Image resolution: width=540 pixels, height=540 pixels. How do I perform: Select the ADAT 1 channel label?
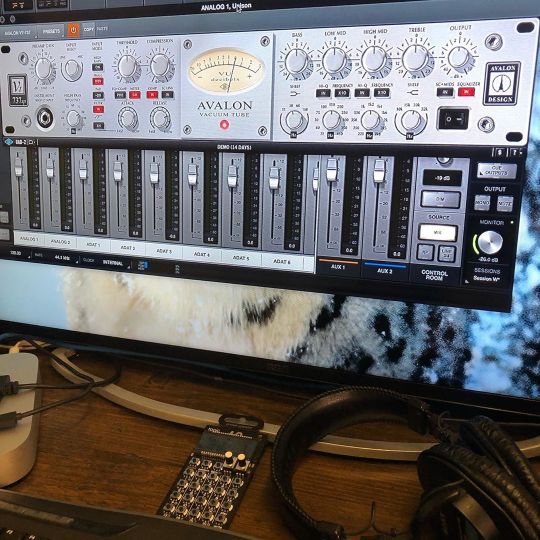93,245
